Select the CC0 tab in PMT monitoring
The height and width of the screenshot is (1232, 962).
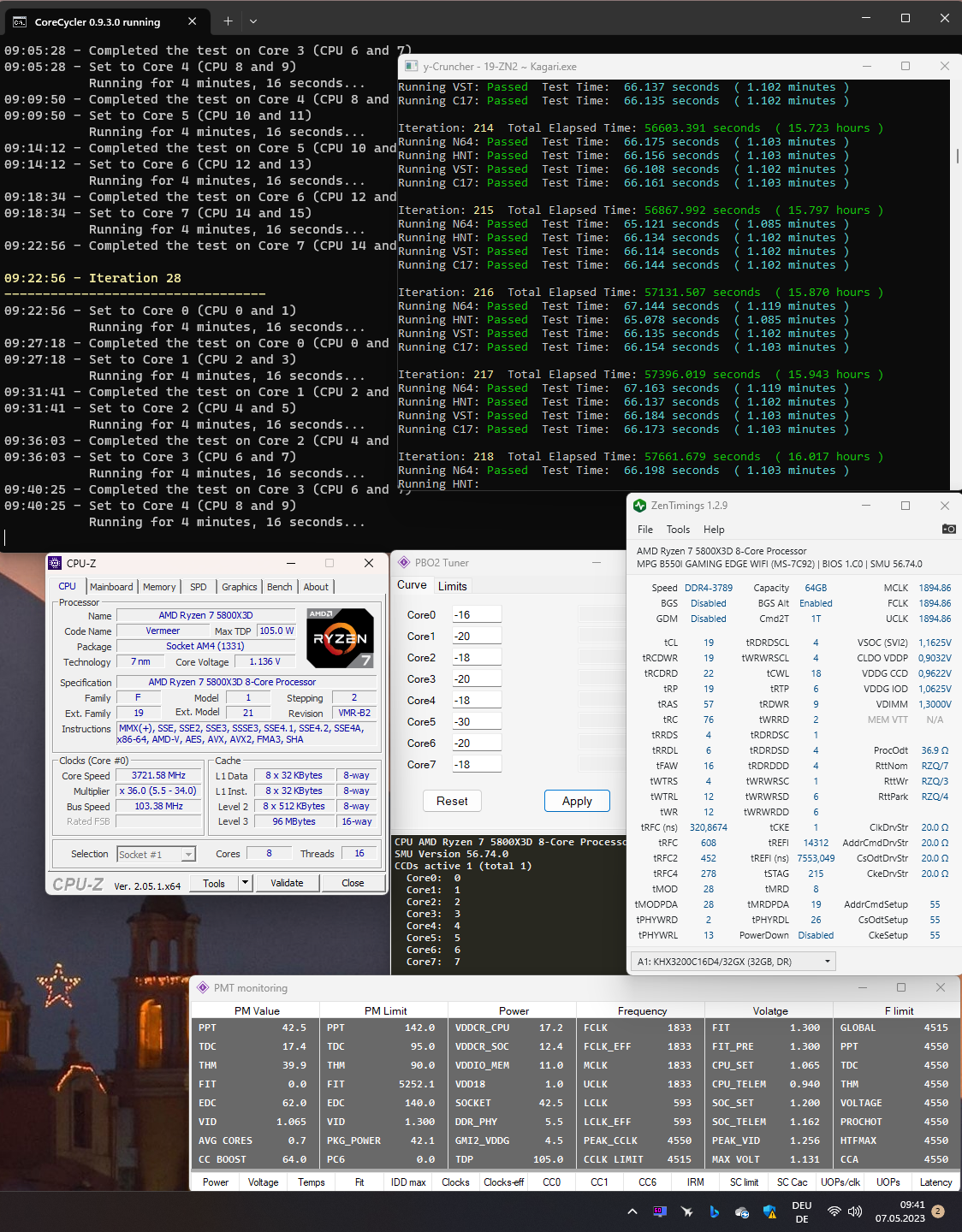point(552,1182)
